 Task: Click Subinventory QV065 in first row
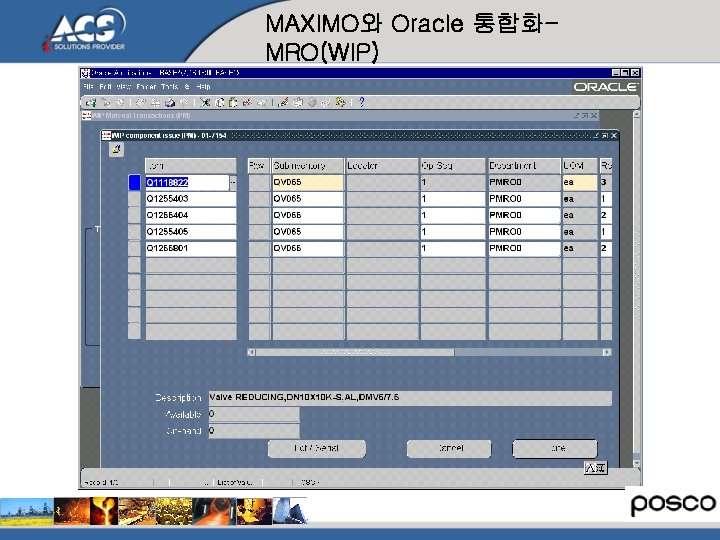308,182
